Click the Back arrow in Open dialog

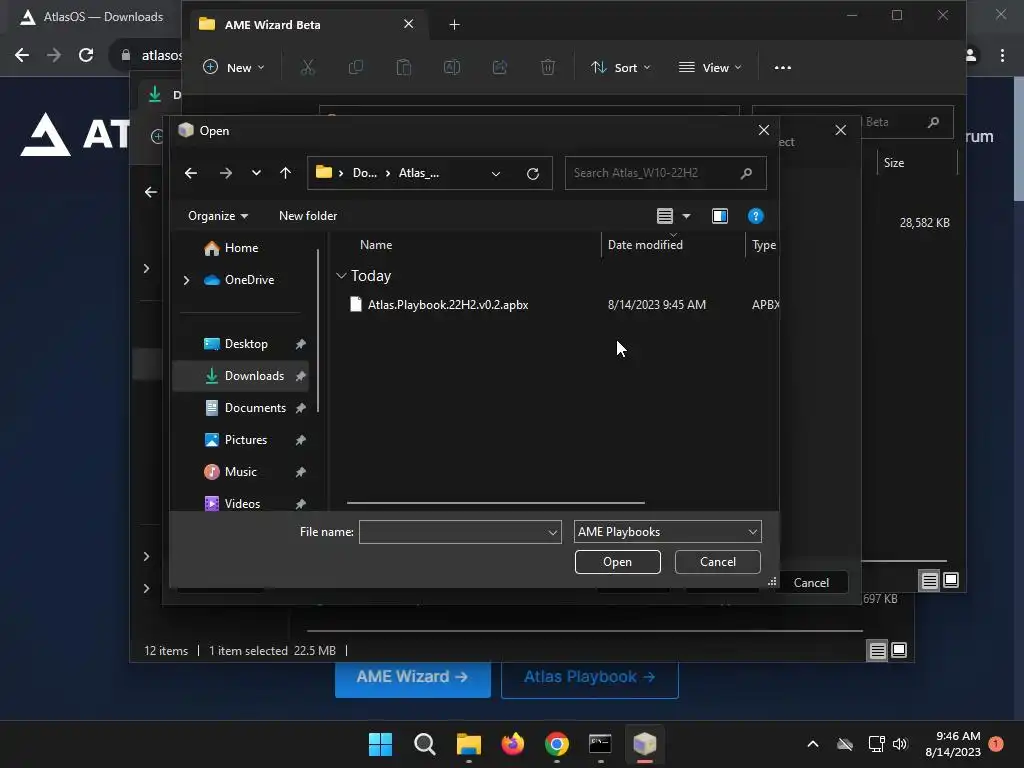[x=191, y=173]
